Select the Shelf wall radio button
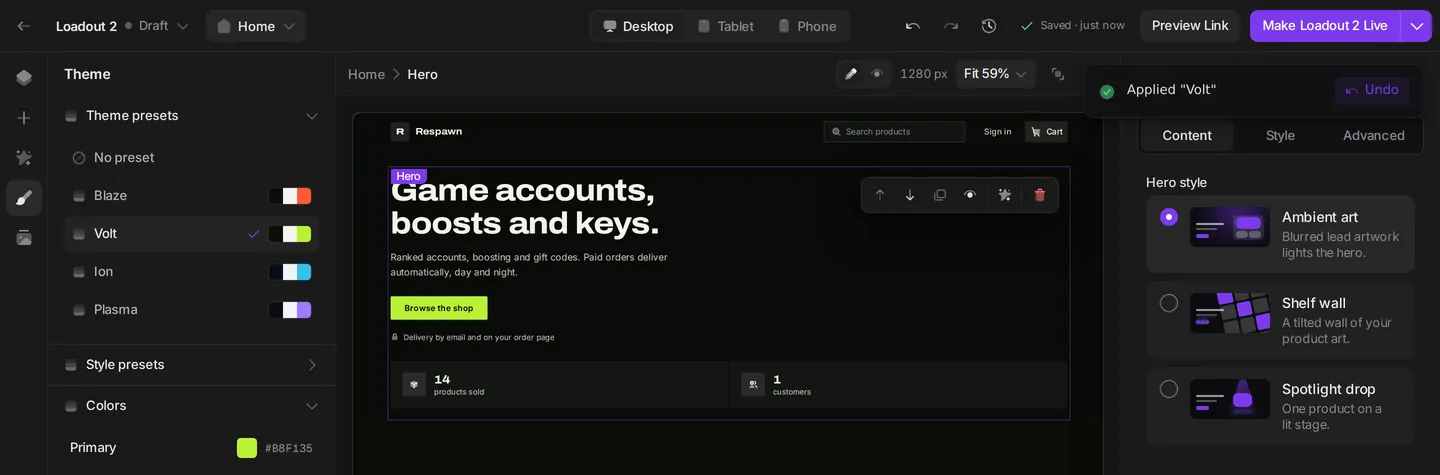This screenshot has width=1440, height=475. click(1169, 303)
